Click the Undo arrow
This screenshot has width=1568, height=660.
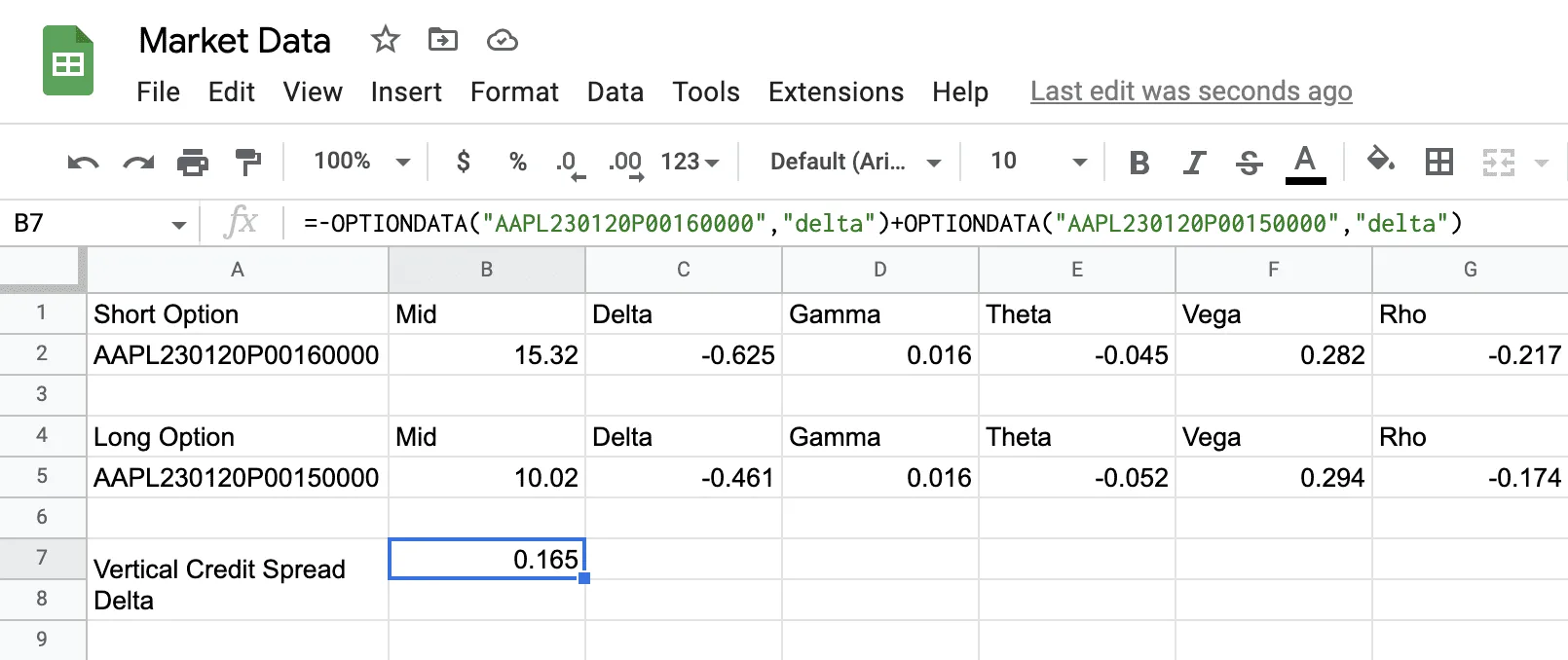click(x=83, y=162)
